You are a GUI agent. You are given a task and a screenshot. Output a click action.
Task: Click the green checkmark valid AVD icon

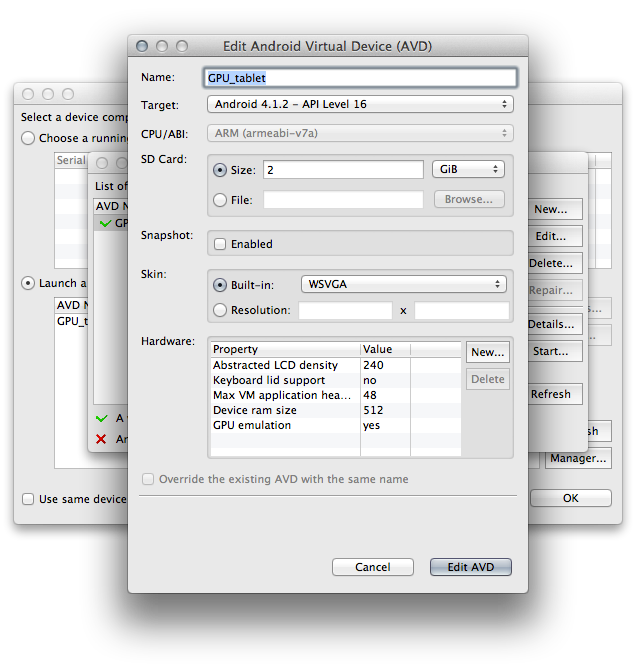(101, 419)
